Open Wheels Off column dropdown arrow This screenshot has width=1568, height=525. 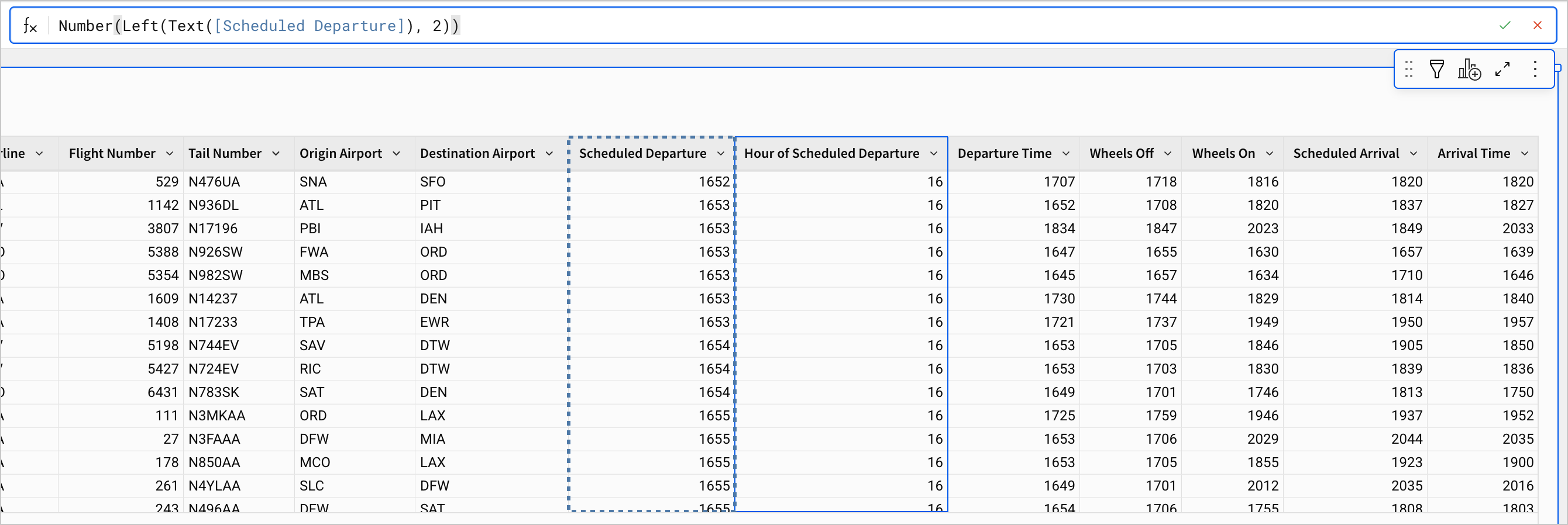coord(1167,154)
